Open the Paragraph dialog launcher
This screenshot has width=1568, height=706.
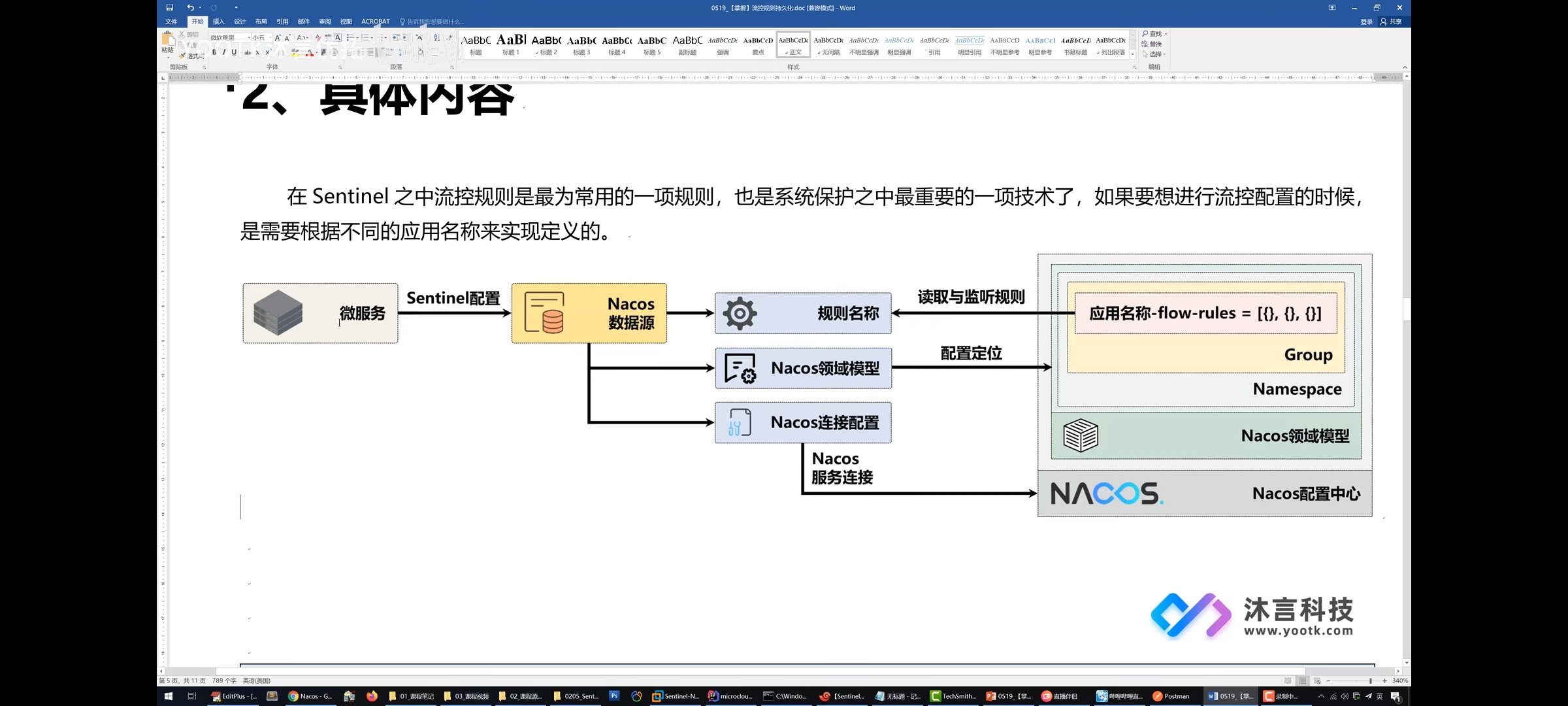click(x=452, y=67)
